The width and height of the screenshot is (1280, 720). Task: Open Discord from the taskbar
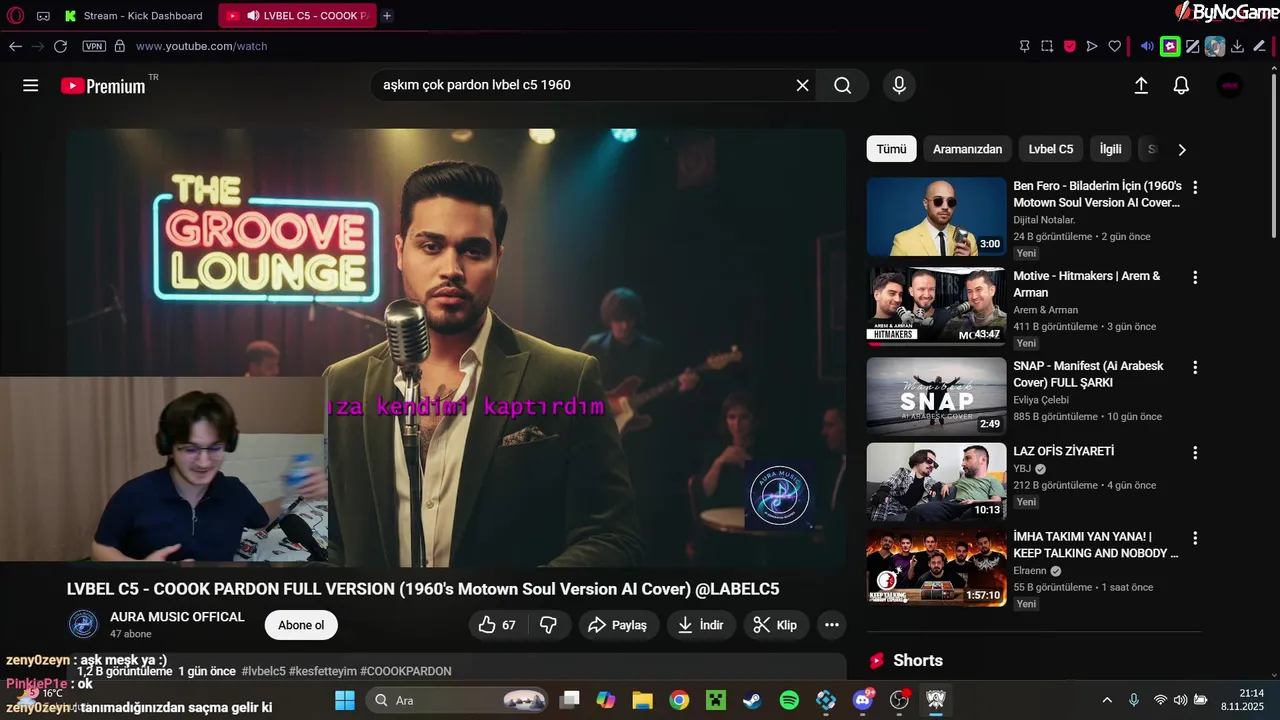click(863, 700)
